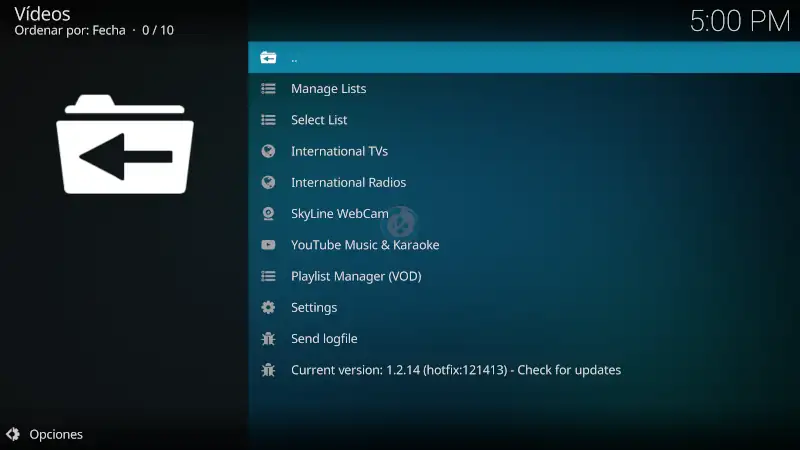The image size is (800, 450).
Task: Open Playlist Manager (VOD)
Action: pyautogui.click(x=524, y=276)
